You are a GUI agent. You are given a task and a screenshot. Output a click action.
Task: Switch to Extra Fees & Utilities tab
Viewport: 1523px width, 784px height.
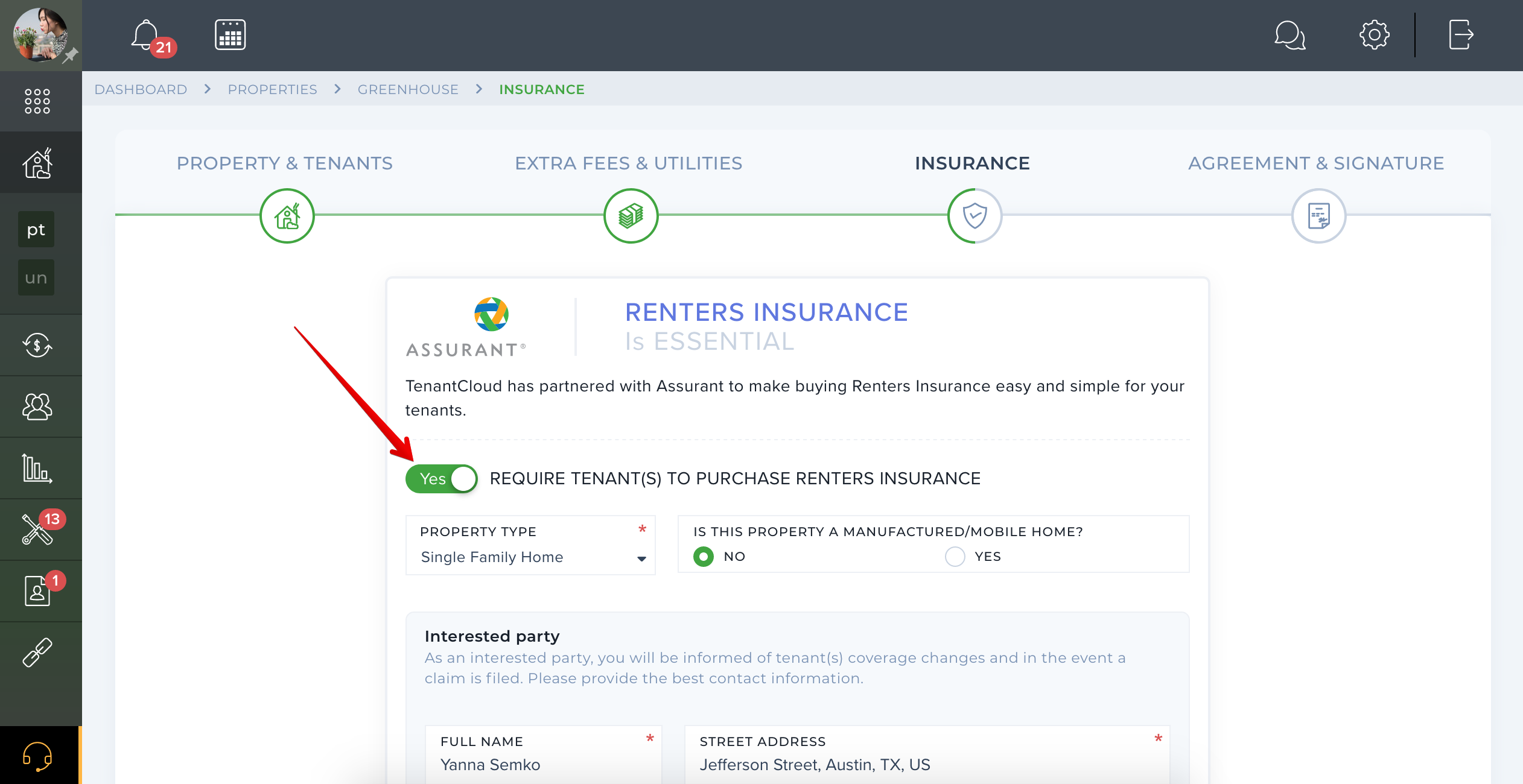[x=629, y=163]
